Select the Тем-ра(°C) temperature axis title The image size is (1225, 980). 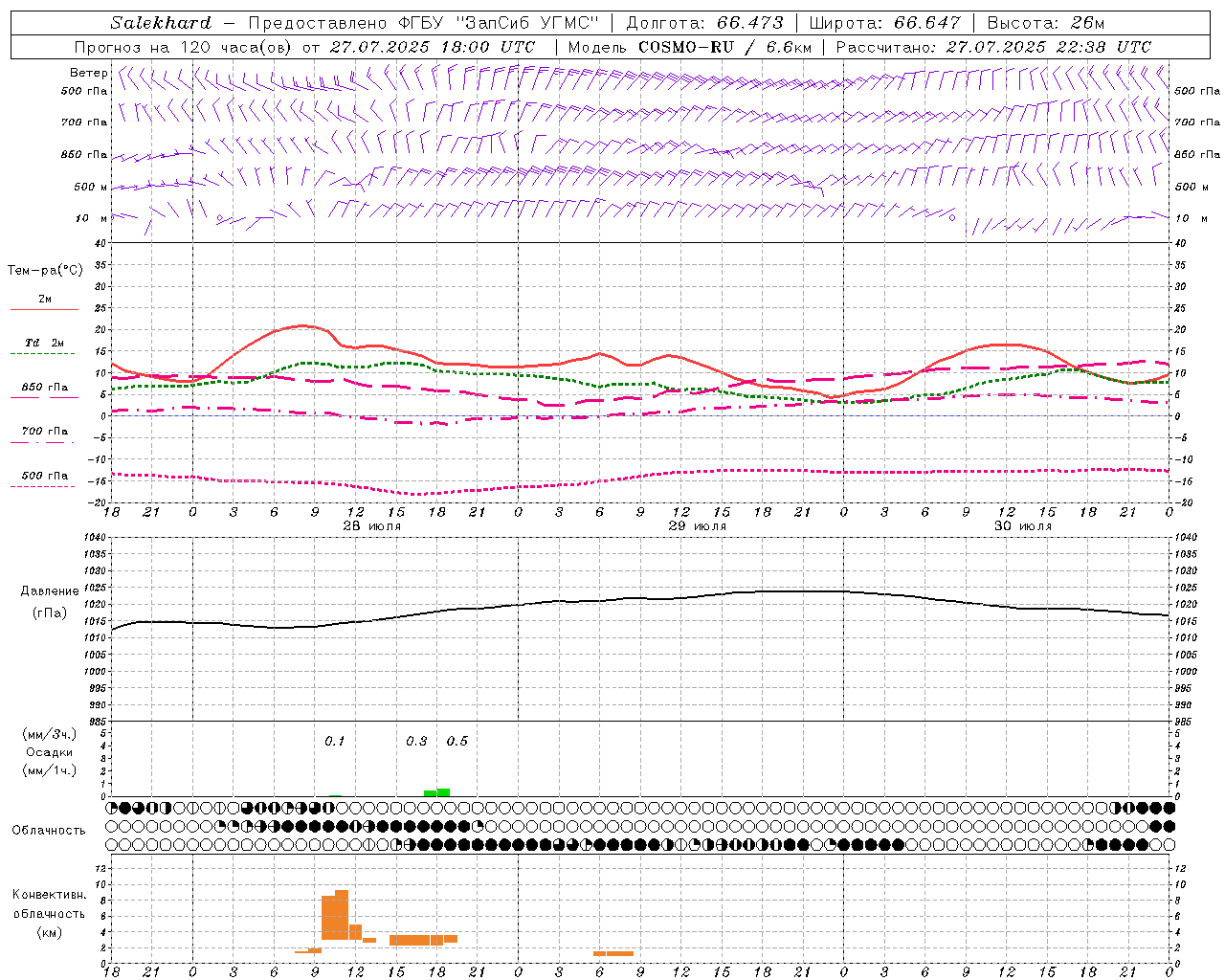[45, 271]
